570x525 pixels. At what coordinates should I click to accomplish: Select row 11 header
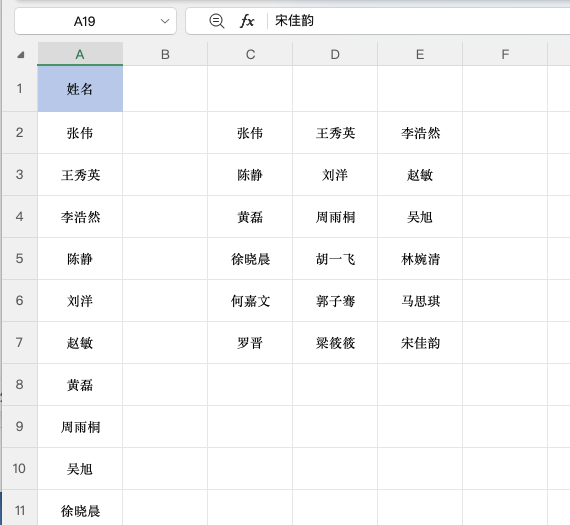[20, 508]
